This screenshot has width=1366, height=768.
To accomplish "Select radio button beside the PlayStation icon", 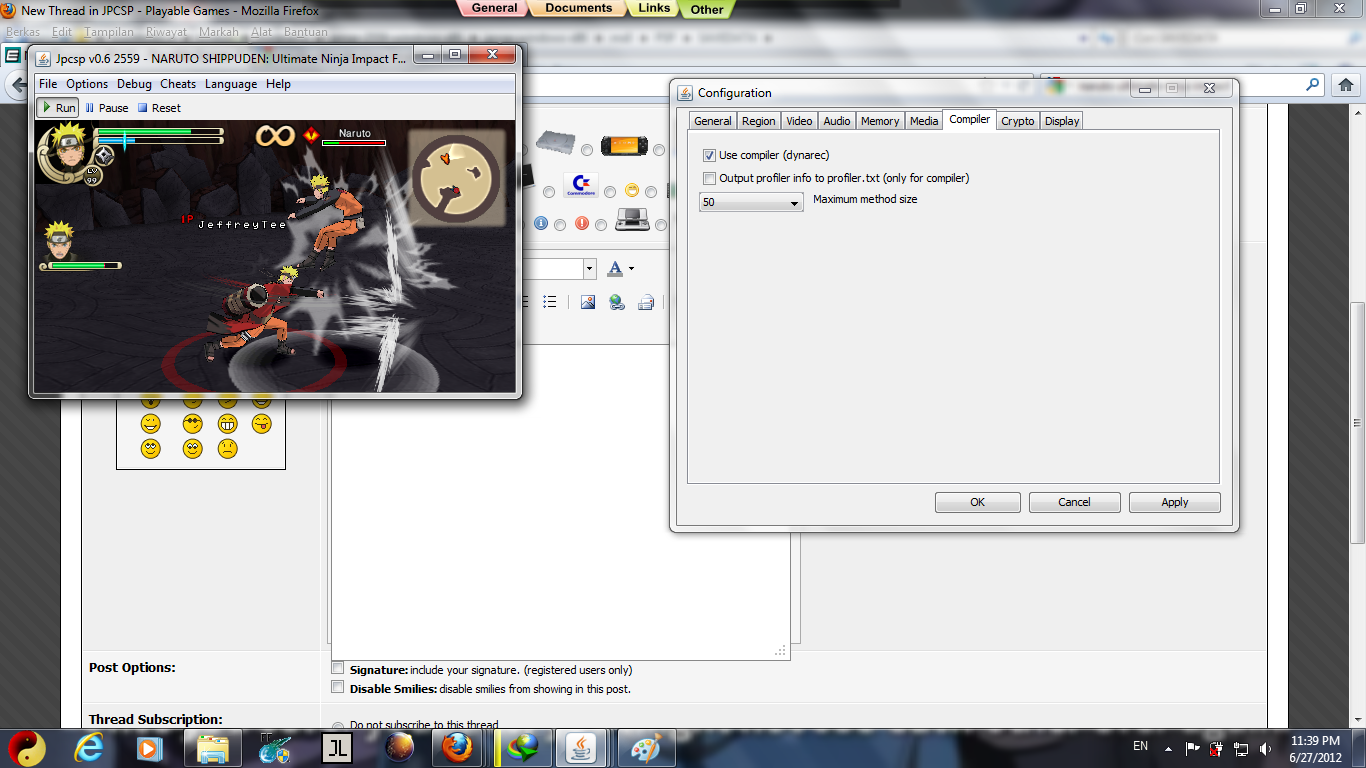I will click(x=587, y=150).
